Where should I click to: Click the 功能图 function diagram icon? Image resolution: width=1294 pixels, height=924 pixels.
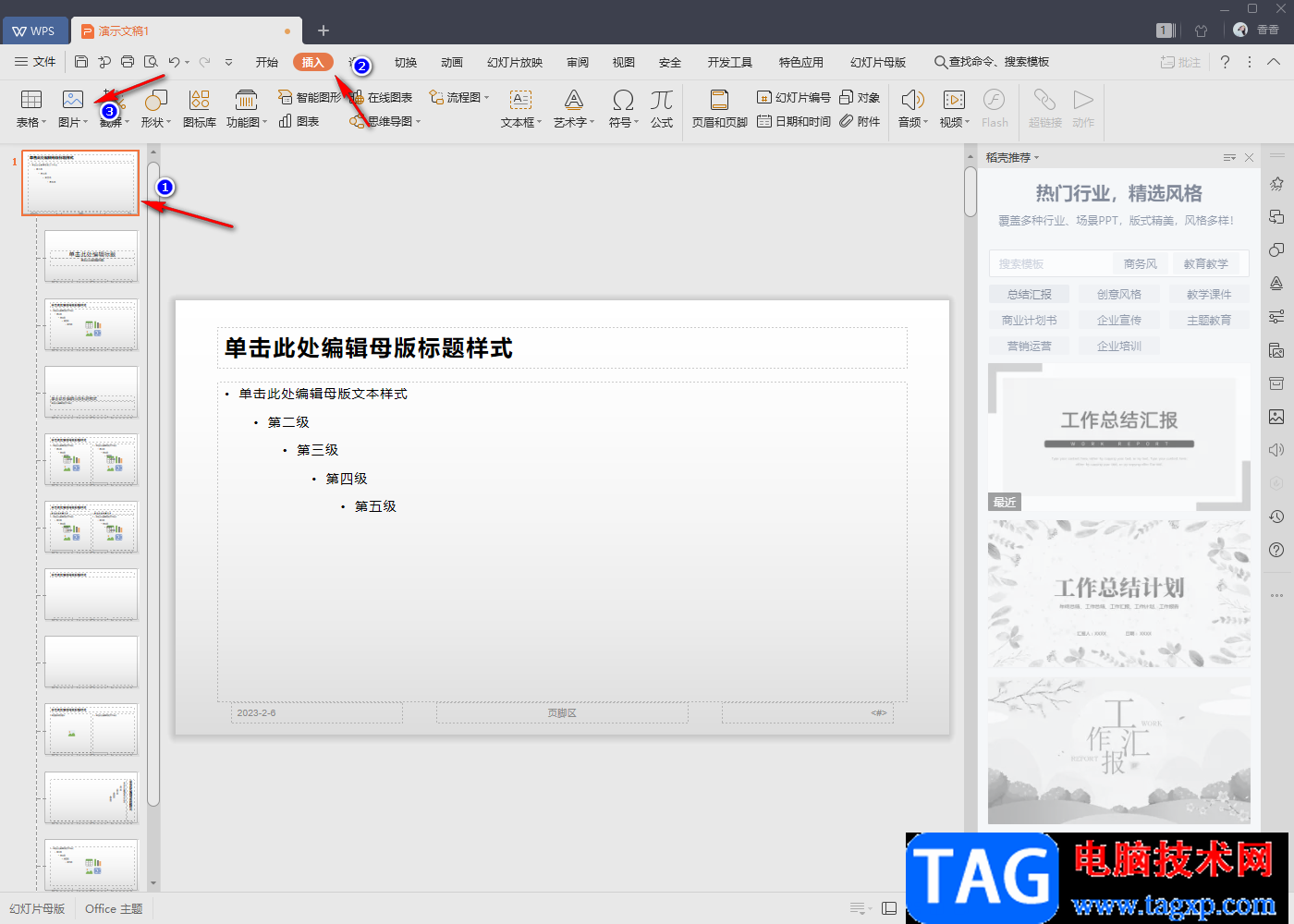point(246,100)
